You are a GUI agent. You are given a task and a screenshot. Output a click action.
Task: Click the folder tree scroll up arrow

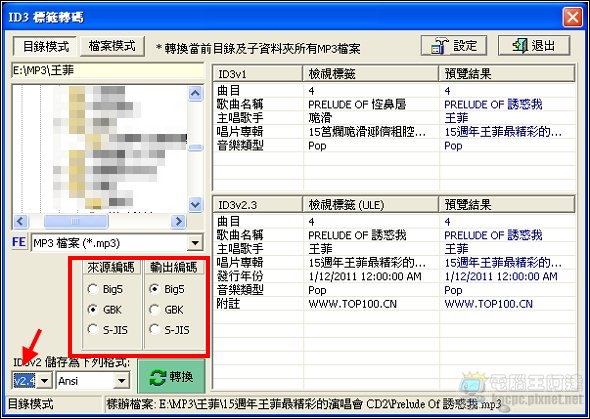pos(195,93)
